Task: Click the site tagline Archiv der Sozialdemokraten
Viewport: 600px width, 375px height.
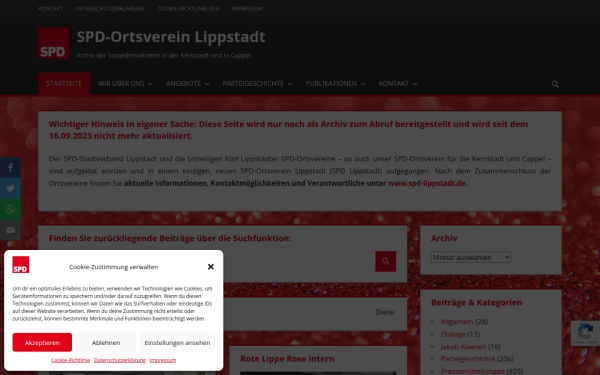Action: pyautogui.click(x=164, y=55)
